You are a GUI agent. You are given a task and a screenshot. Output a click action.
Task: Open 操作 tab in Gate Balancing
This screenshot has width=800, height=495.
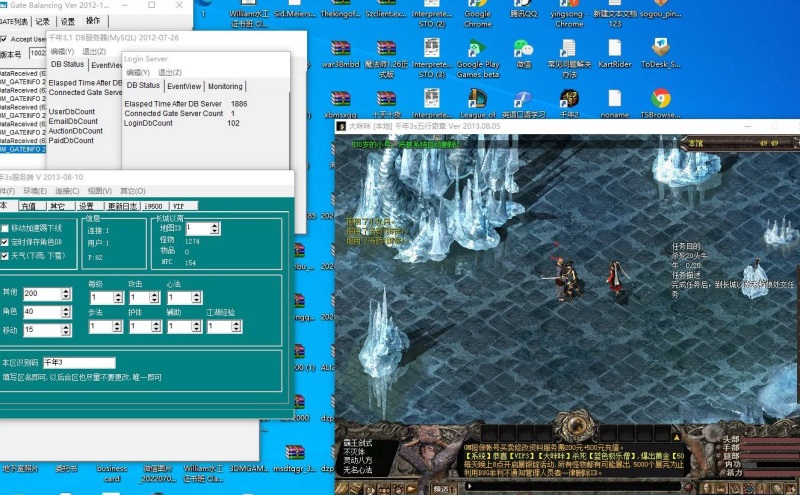pyautogui.click(x=93, y=21)
